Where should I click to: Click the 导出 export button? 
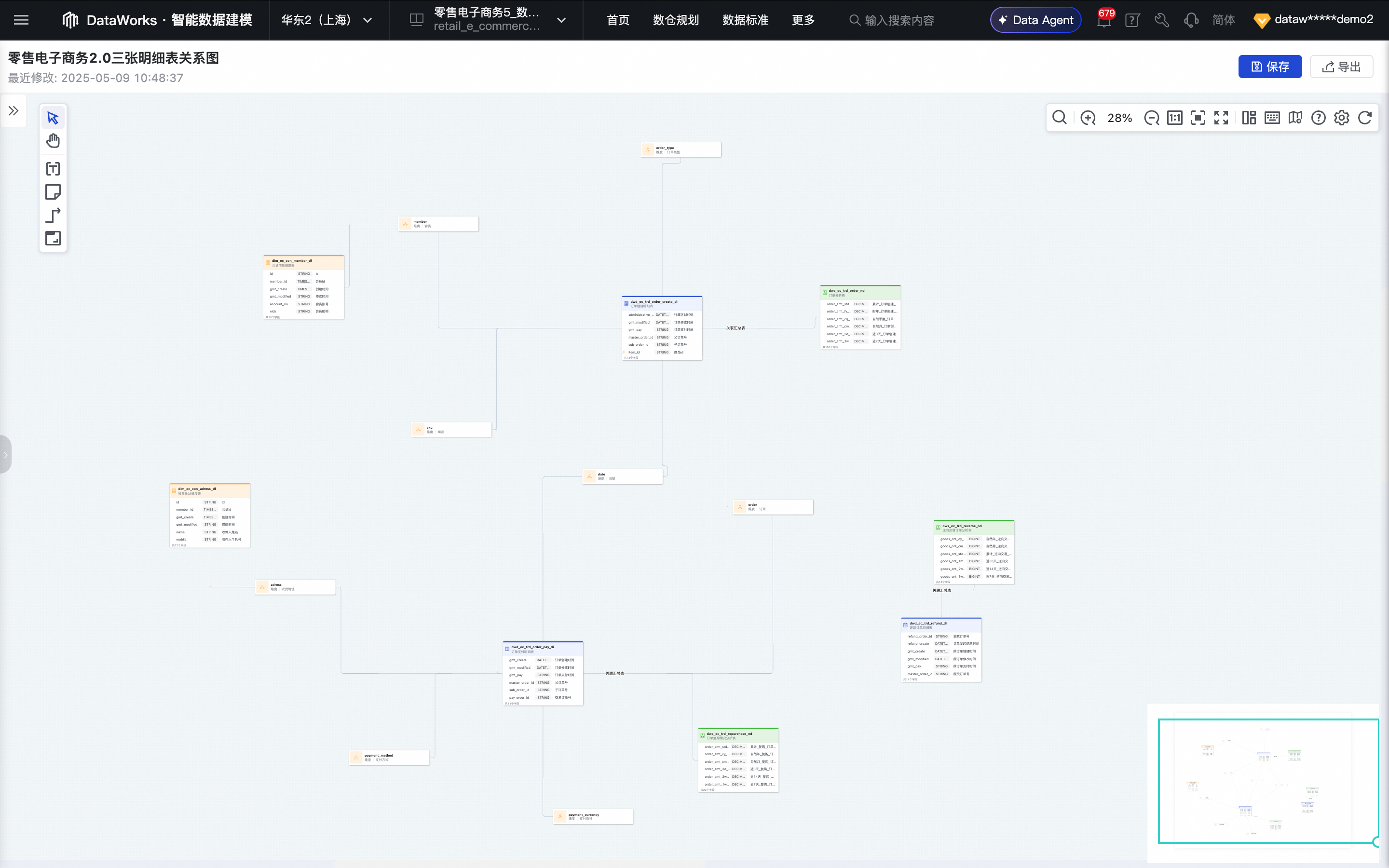click(x=1341, y=67)
